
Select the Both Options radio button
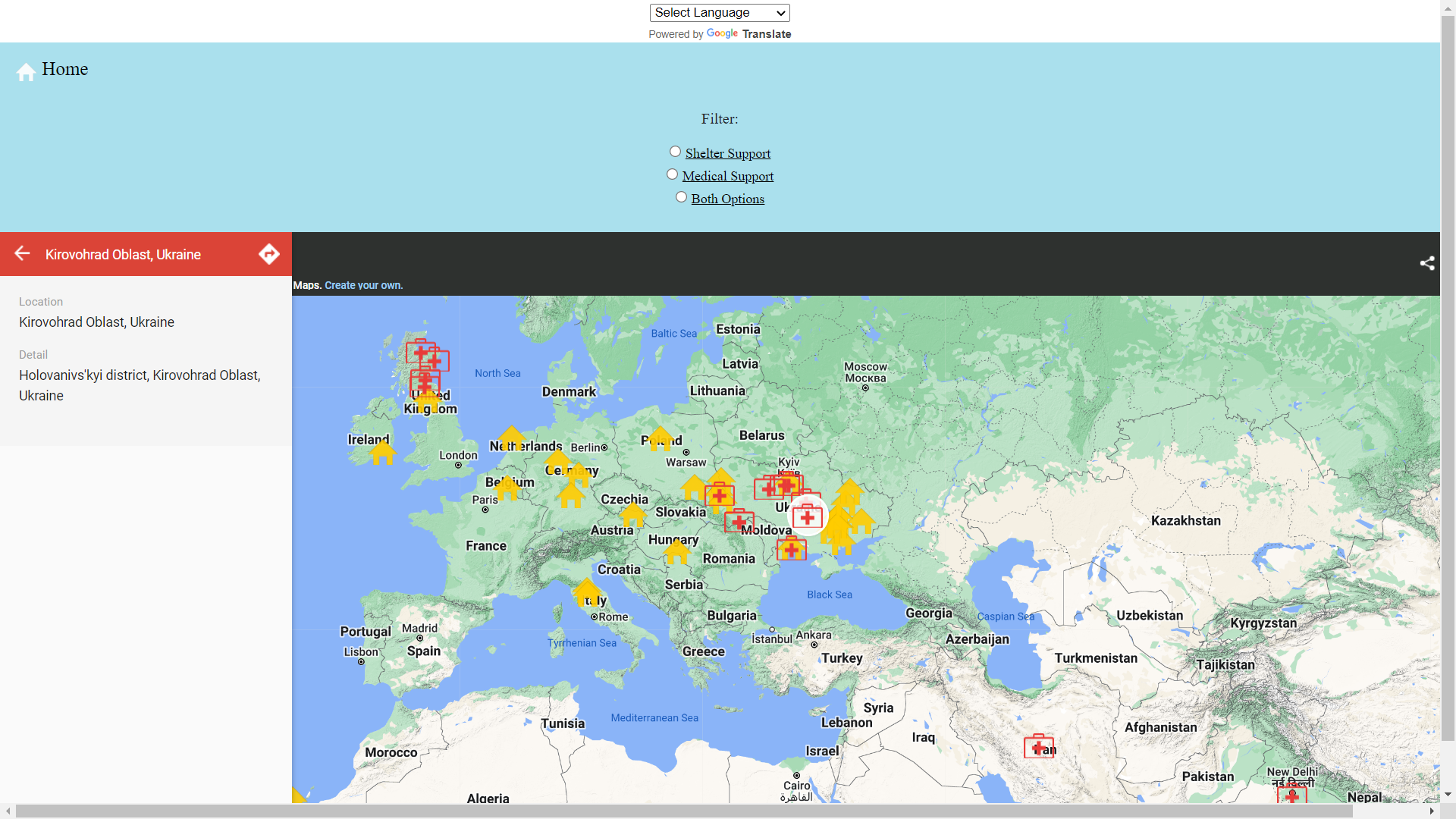click(681, 197)
